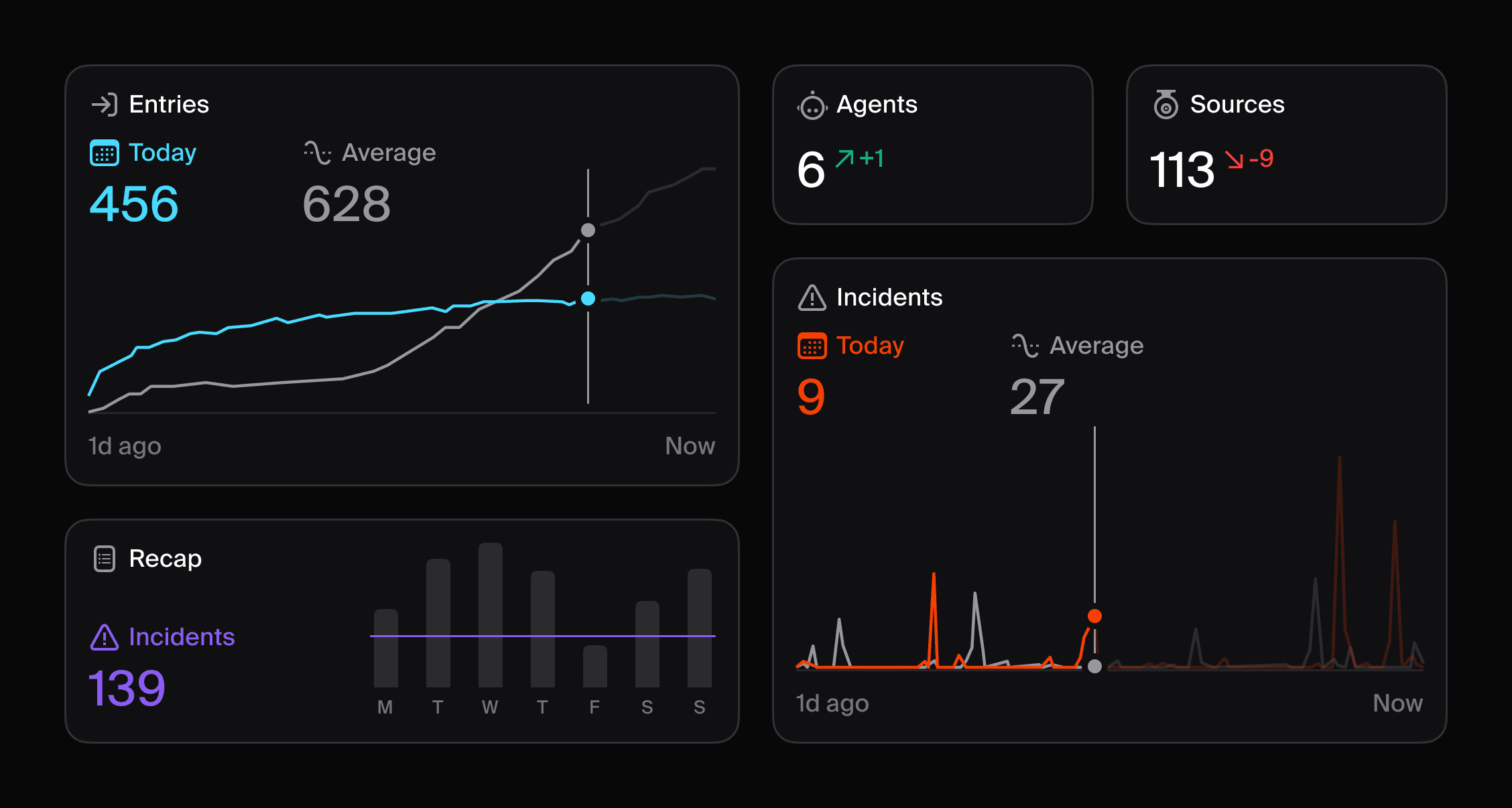Image resolution: width=1512 pixels, height=808 pixels.
Task: Click the purple Incidents label in Recap
Action: (x=182, y=637)
